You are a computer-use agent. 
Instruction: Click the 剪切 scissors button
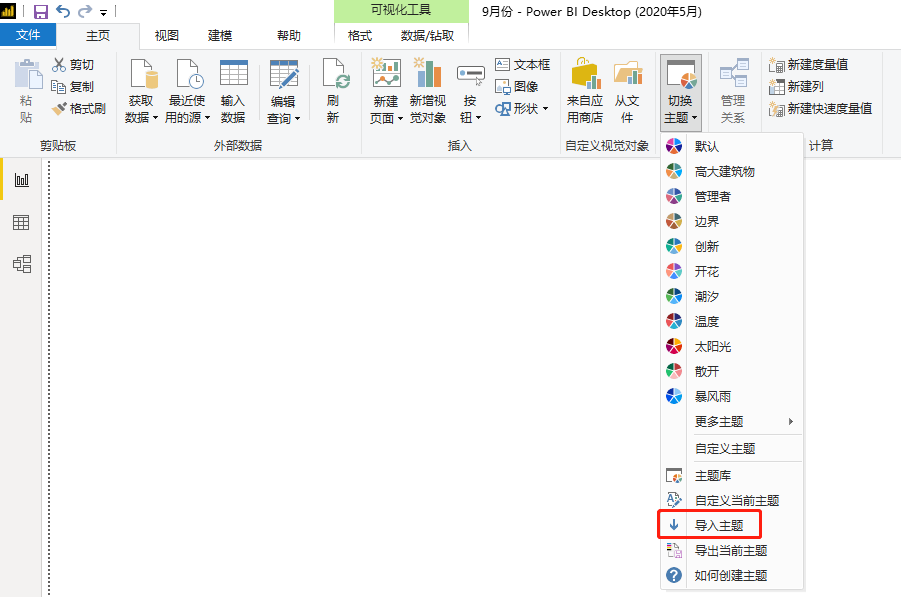pyautogui.click(x=73, y=65)
